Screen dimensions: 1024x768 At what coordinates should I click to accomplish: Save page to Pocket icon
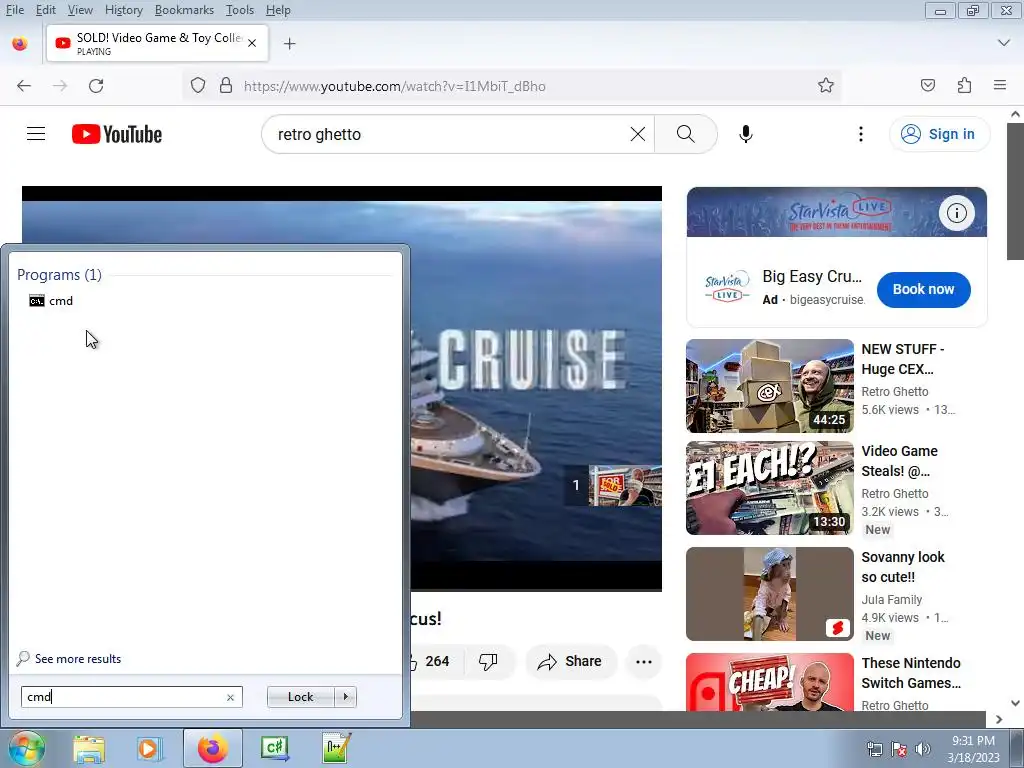(x=927, y=86)
